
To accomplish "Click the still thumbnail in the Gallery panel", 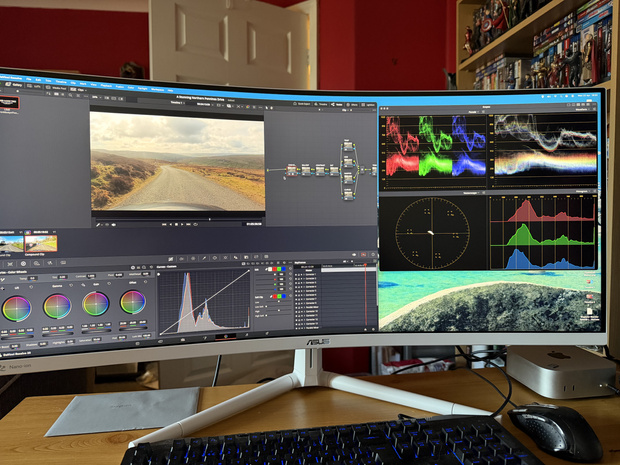I will pyautogui.click(x=10, y=102).
